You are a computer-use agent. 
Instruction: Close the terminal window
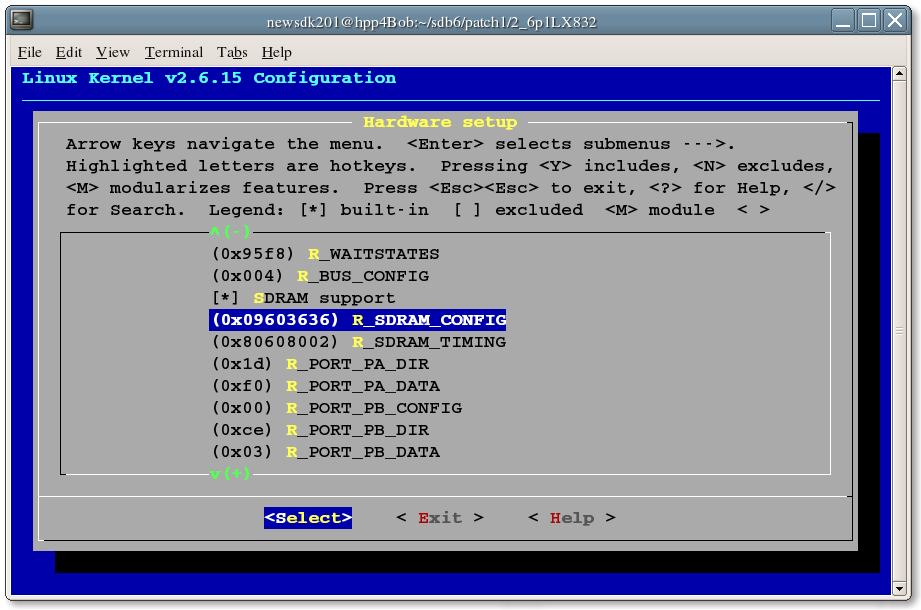895,21
